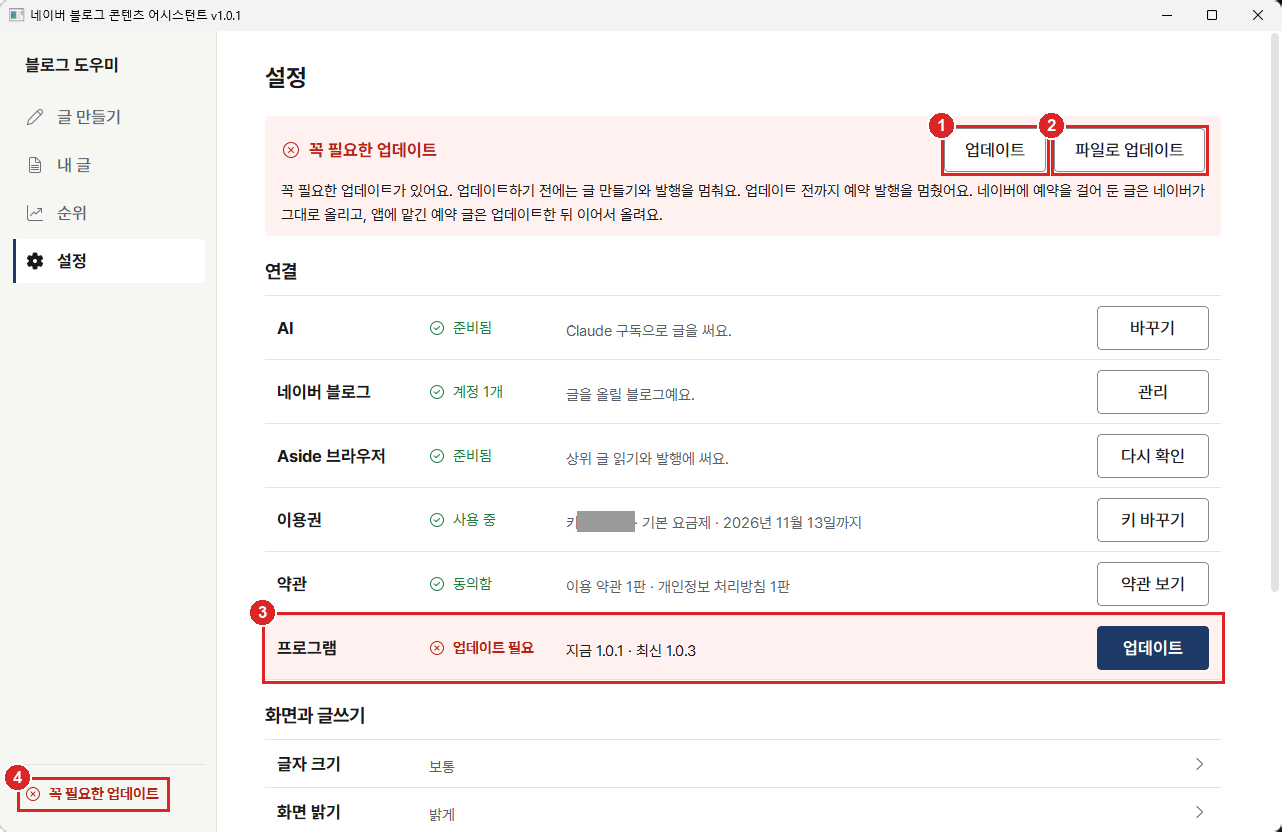This screenshot has width=1282, height=832.
Task: Click the red X icon in the sidebar footer
Action: pyautogui.click(x=33, y=794)
